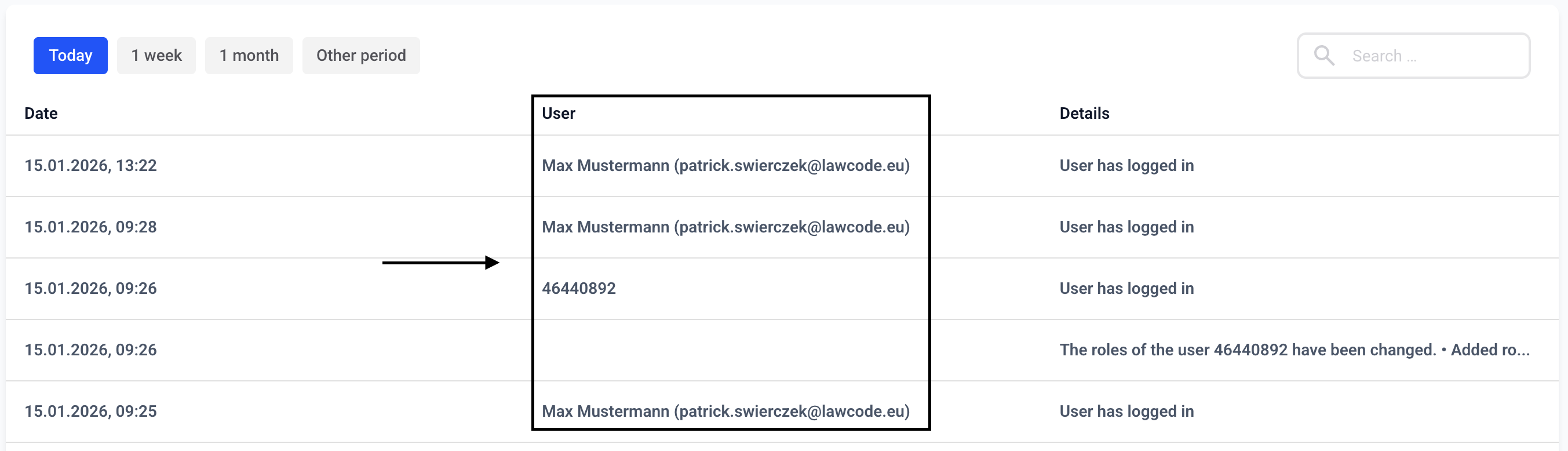Filter logs by 1 month
Image resolution: width=1568 pixels, height=451 pixels.
[249, 56]
